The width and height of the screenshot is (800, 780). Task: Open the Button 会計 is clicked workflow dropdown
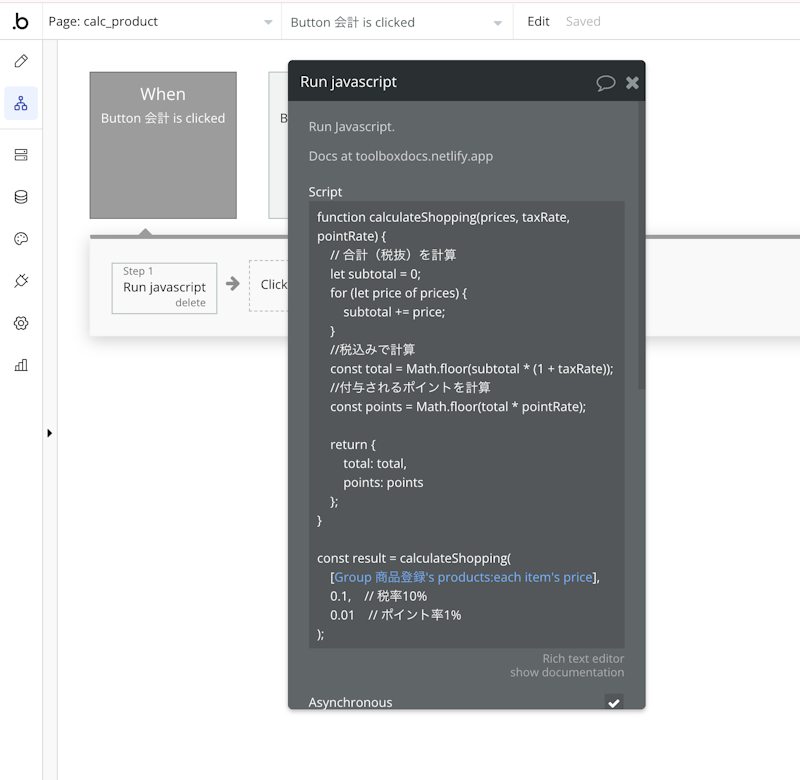390,20
